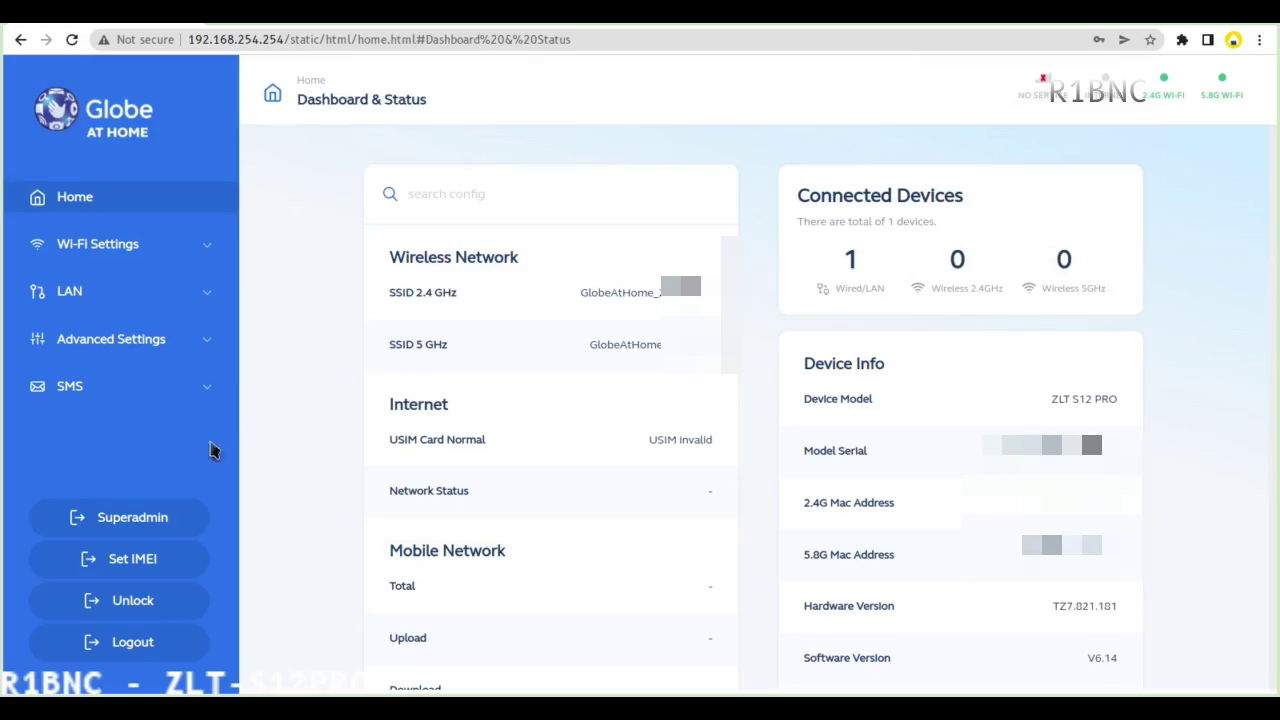Expand the SMS menu chevron
This screenshot has width=1280, height=720.
pyautogui.click(x=207, y=387)
